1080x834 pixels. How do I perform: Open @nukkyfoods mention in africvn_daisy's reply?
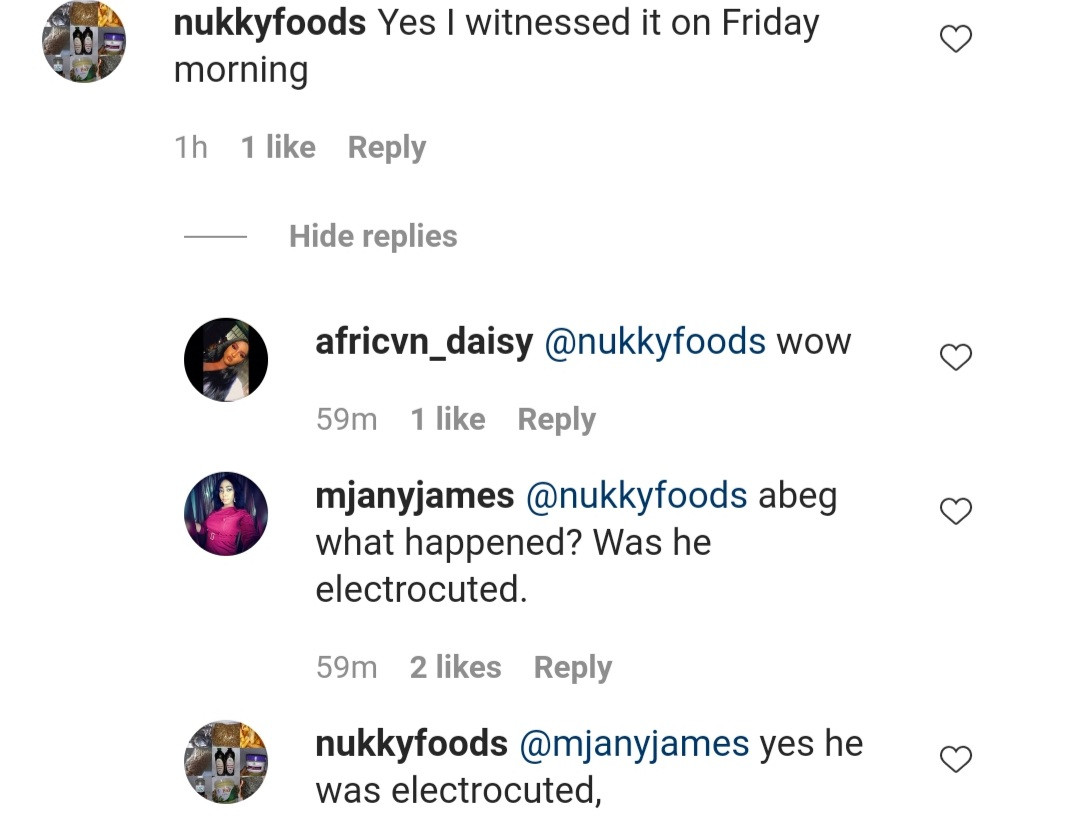pos(655,342)
